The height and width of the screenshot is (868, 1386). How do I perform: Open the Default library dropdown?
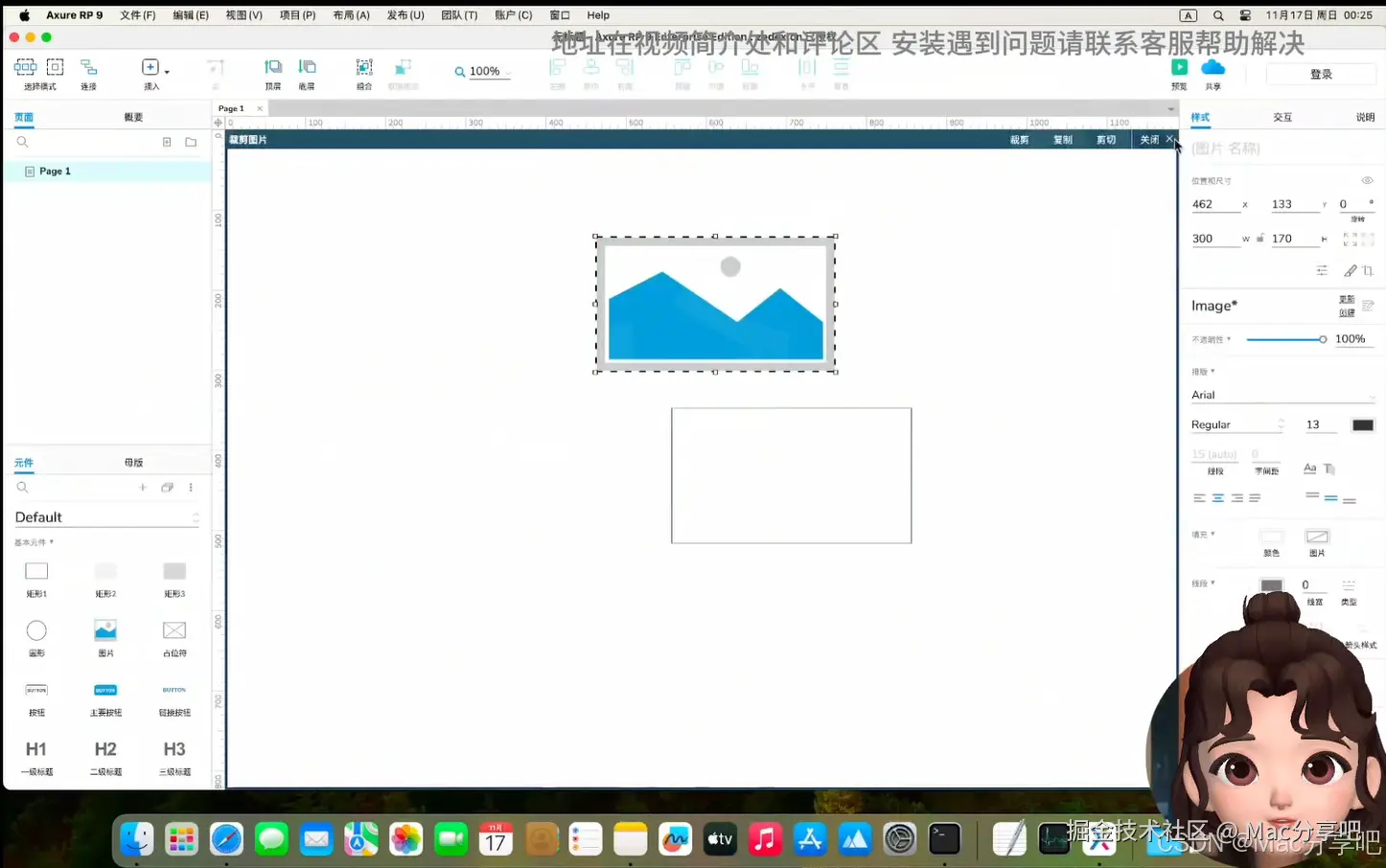coord(106,517)
